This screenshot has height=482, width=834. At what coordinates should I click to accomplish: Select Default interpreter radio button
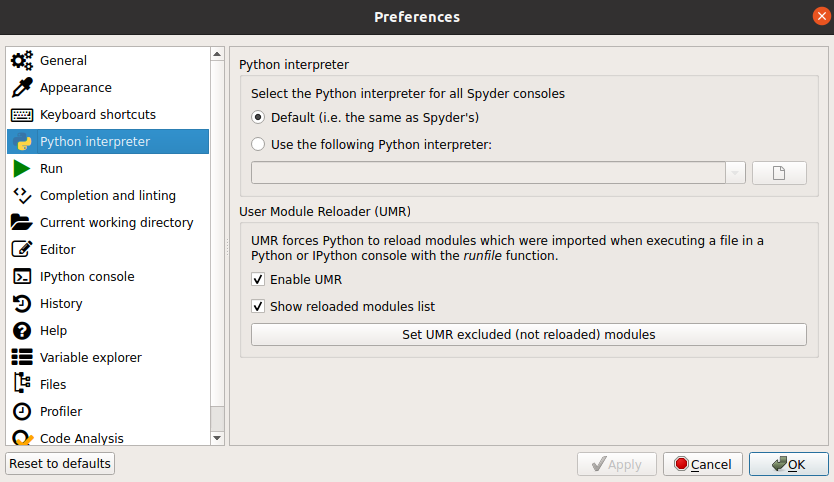pos(258,117)
